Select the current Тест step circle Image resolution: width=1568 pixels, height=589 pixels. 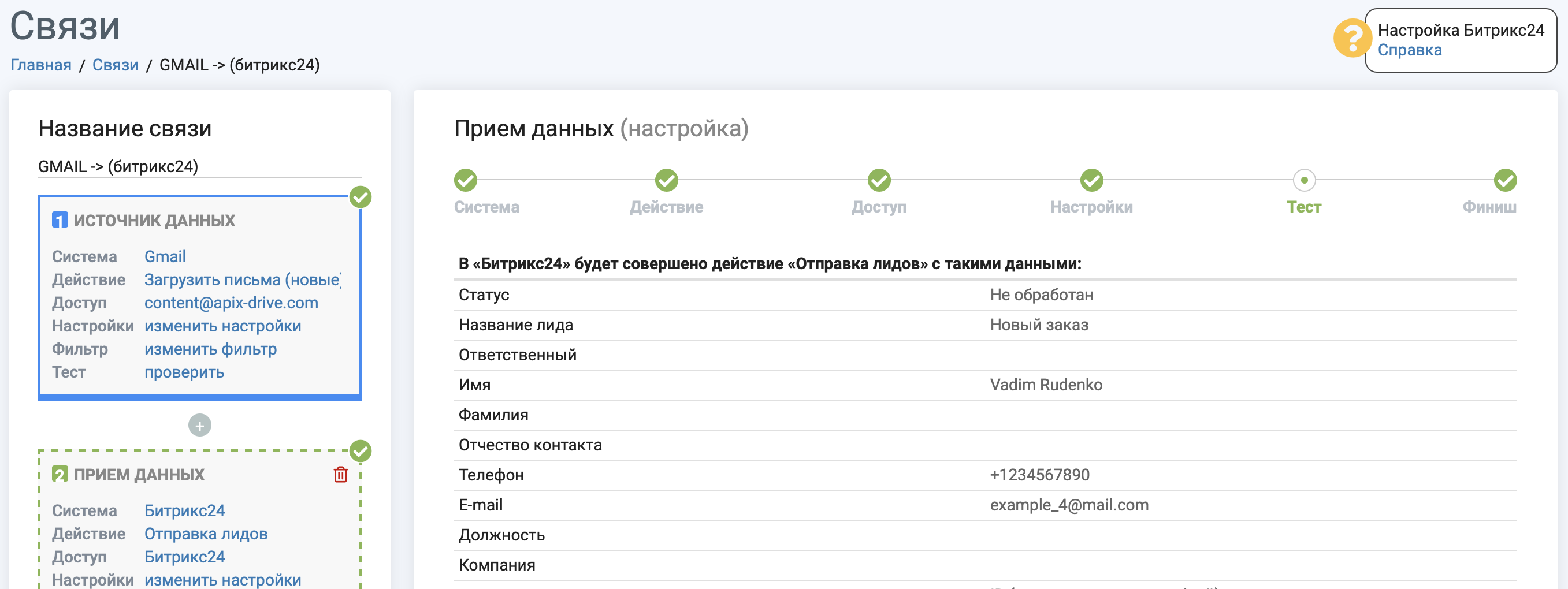[x=1304, y=180]
